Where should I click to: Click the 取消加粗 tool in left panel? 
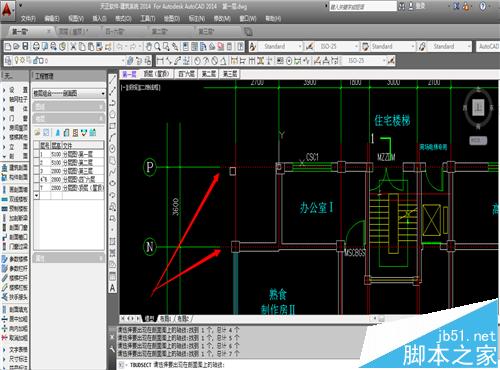[15, 338]
